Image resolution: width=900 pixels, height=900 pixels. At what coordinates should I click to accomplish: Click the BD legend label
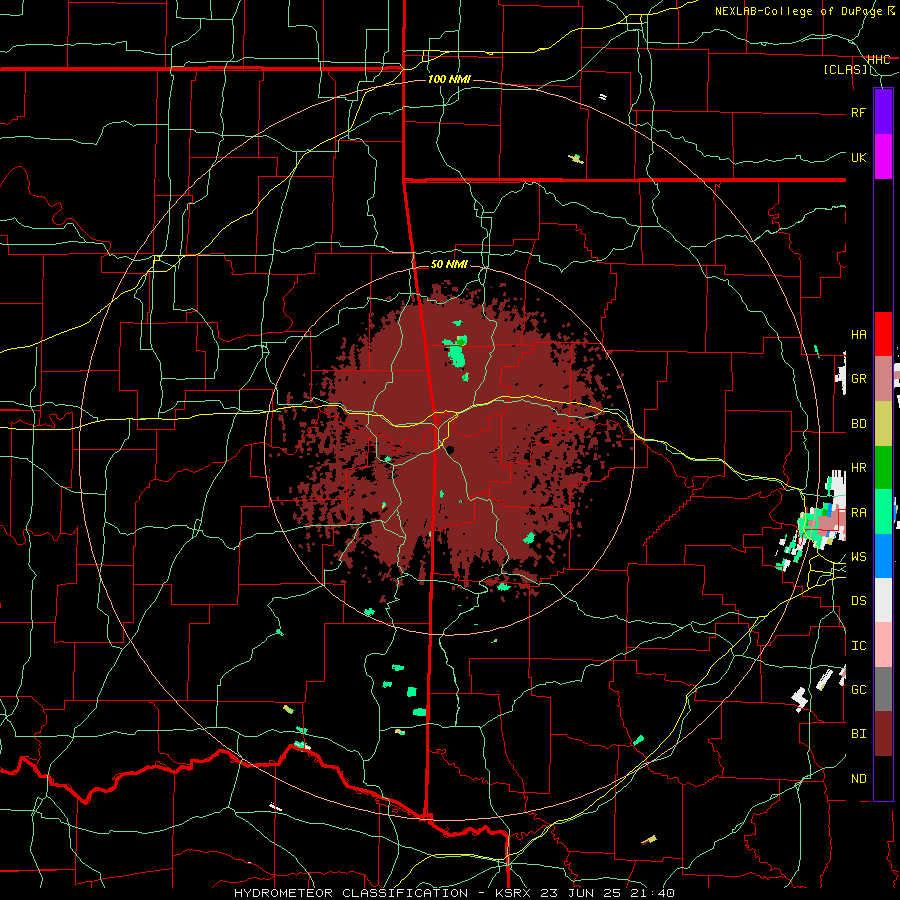click(858, 424)
